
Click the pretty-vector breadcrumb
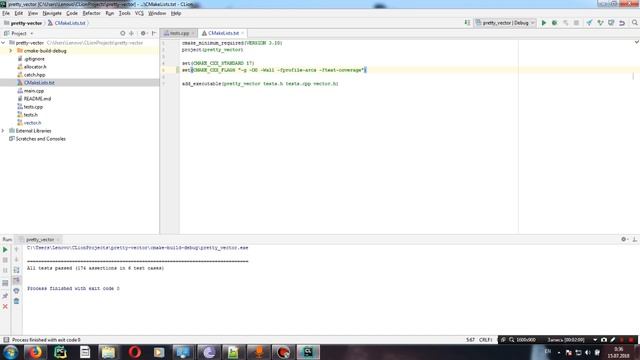pos(23,23)
